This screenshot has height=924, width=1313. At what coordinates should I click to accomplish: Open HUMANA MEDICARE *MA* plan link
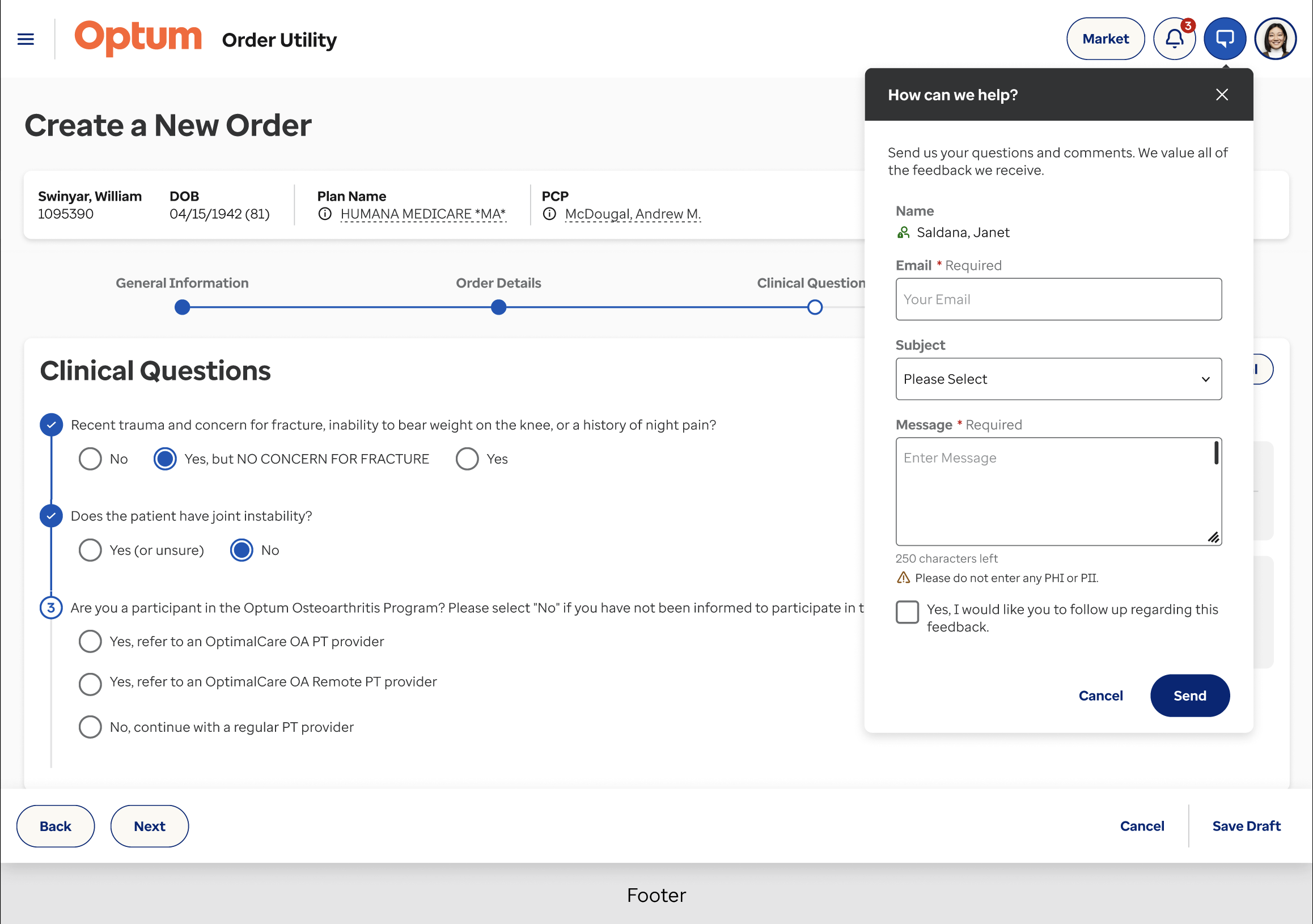(x=423, y=214)
